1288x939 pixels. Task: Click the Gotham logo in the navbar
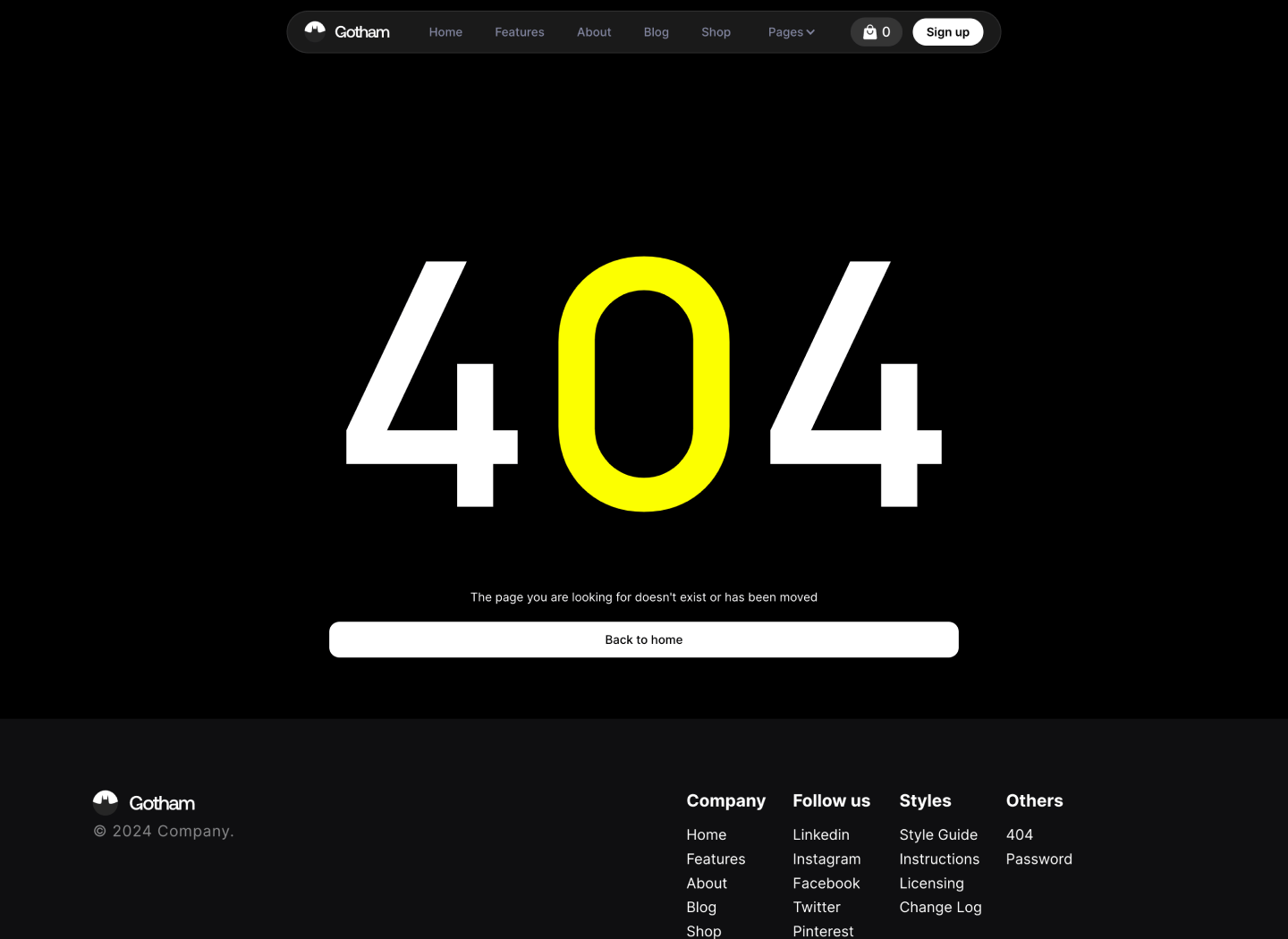(x=347, y=31)
